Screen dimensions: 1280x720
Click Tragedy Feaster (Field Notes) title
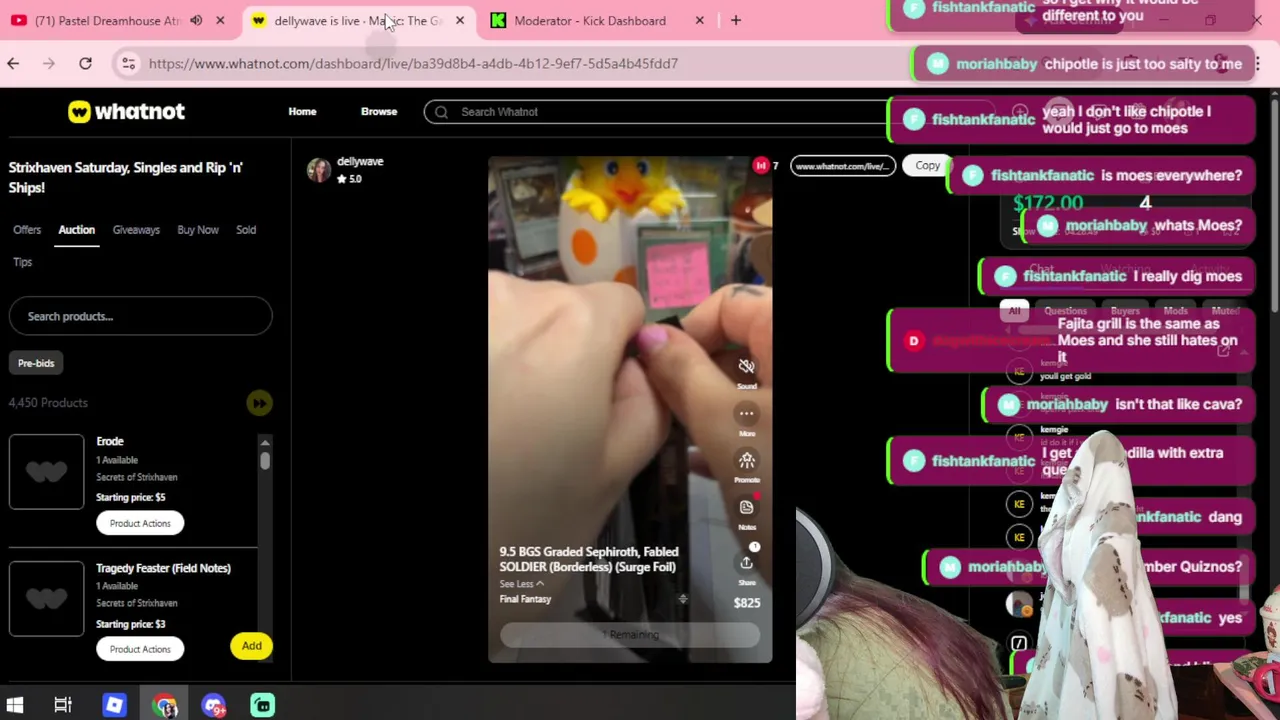[163, 568]
